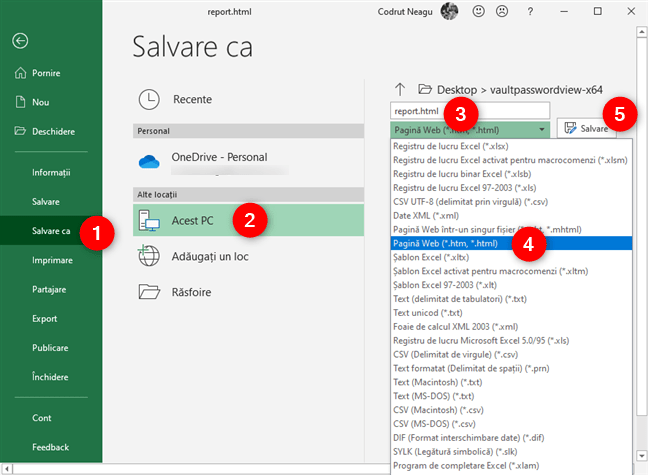Choose Text (Macintosh) (*.txt)
The width and height of the screenshot is (648, 475).
[511, 382]
